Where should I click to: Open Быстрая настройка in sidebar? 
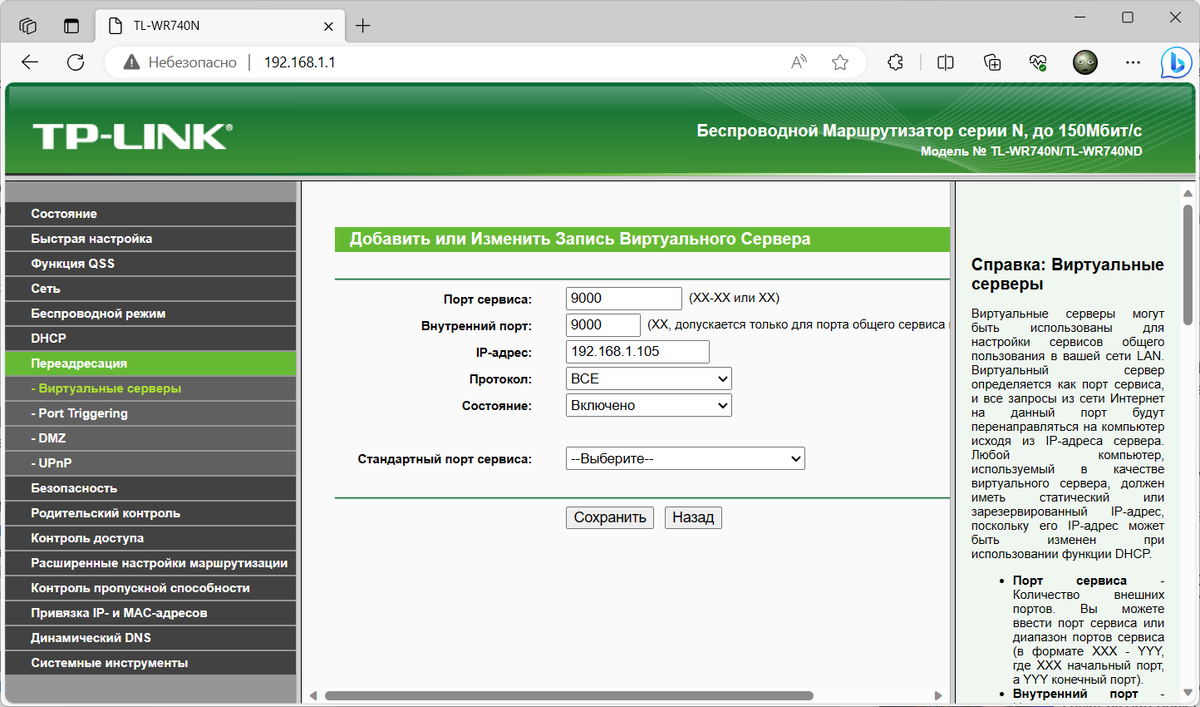(151, 239)
